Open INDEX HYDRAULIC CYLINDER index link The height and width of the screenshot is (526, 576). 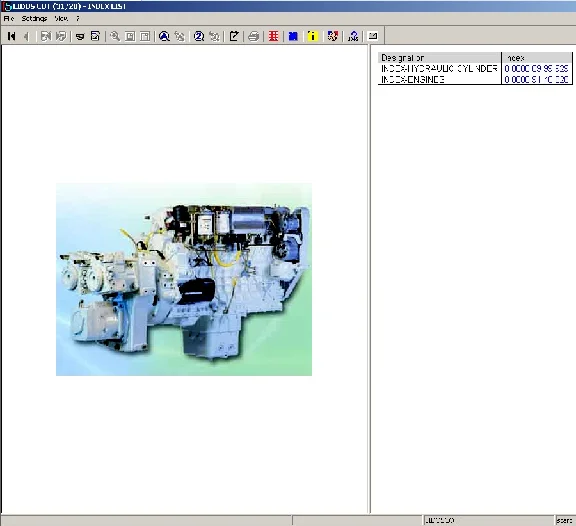[x=536, y=69]
